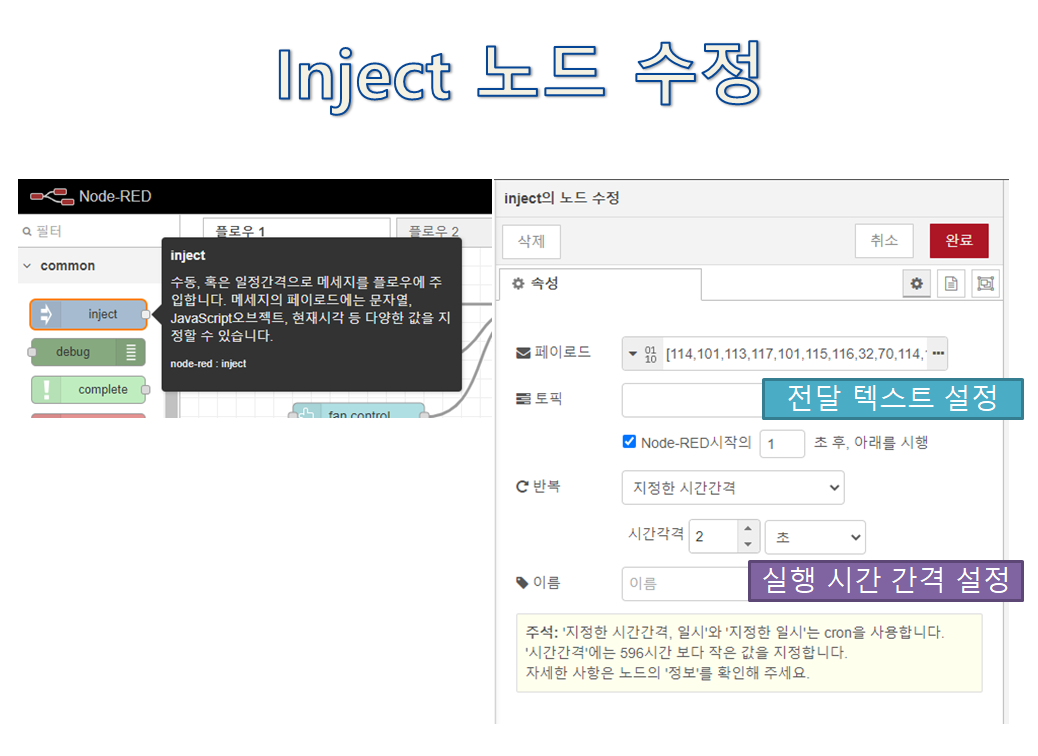
Task: Click the 'inject의 노드 수정' title
Action: [561, 198]
